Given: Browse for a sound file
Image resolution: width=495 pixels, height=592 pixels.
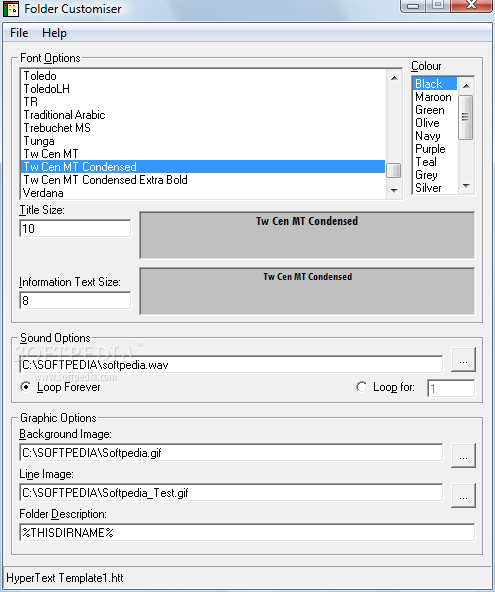Looking at the screenshot, I should (x=463, y=360).
